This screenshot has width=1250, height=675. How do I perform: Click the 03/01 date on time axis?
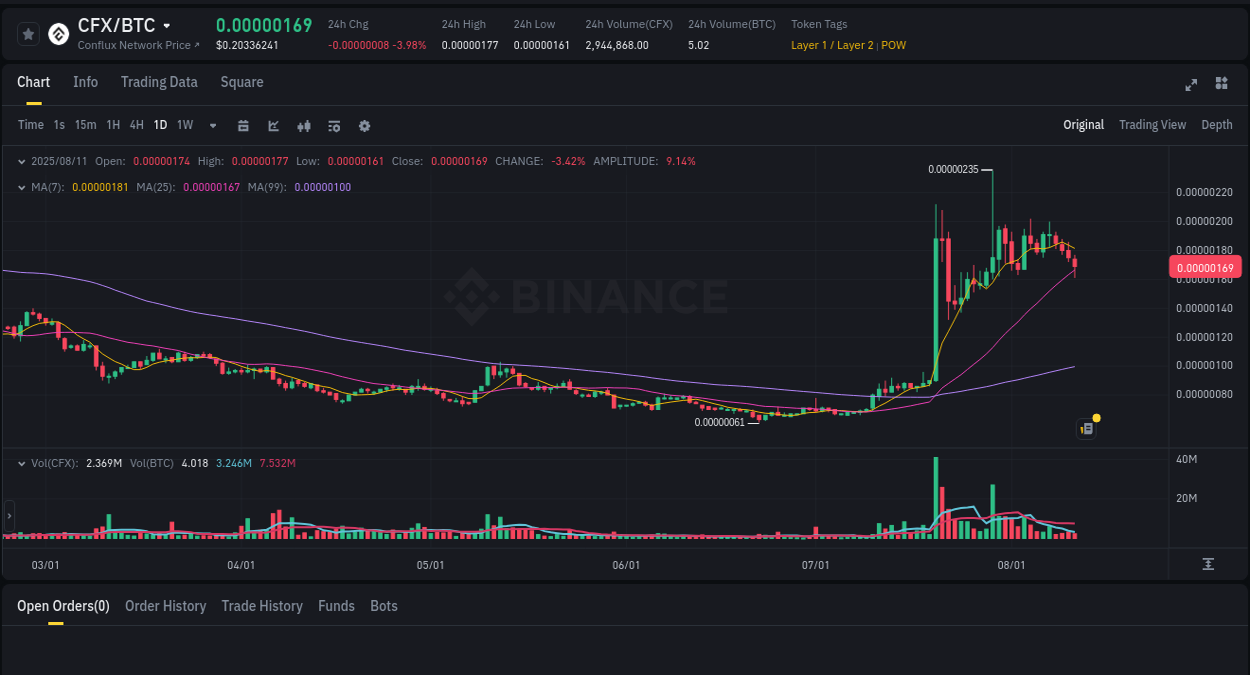[46, 565]
